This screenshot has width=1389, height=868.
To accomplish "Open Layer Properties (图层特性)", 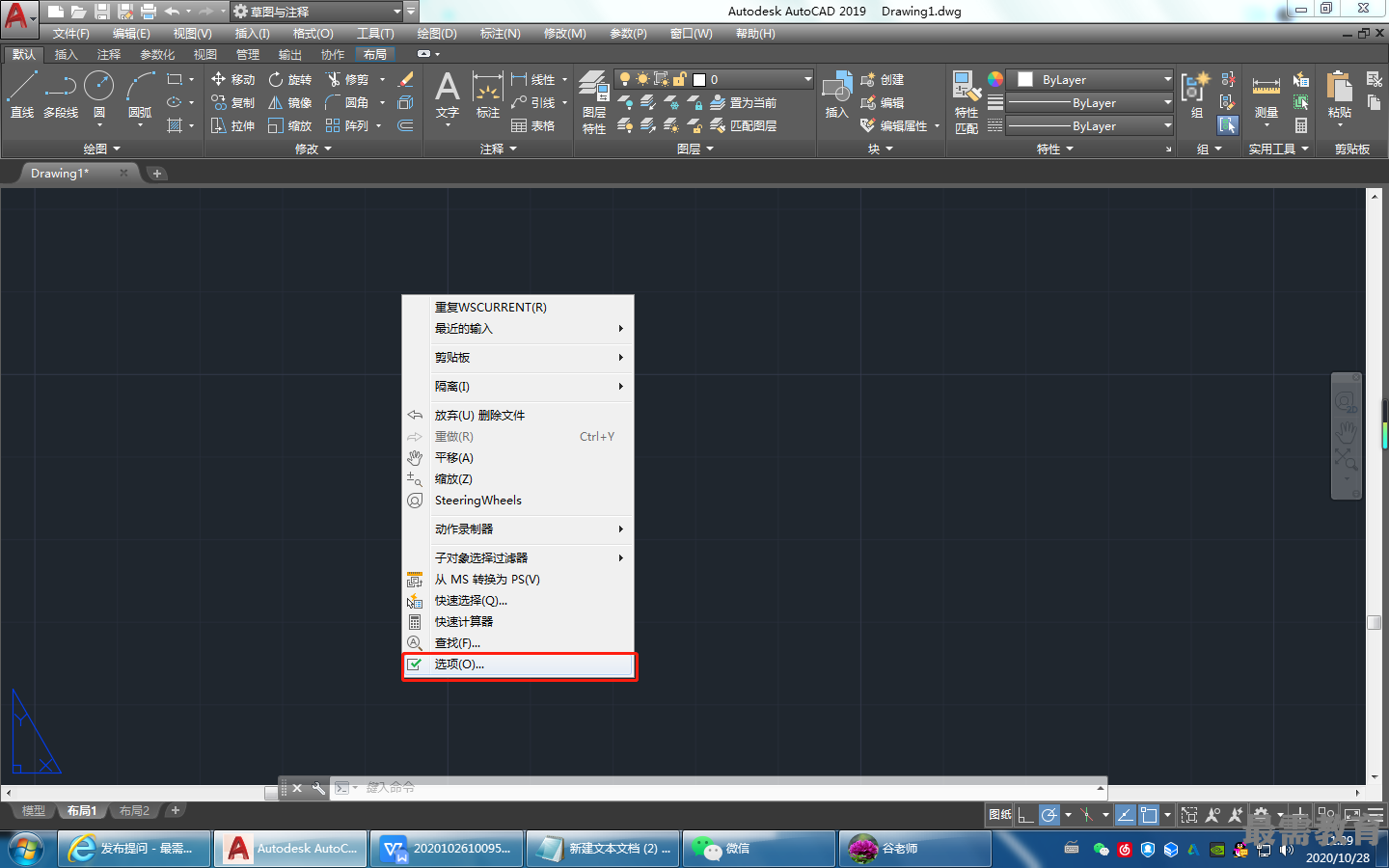I will coord(594,102).
